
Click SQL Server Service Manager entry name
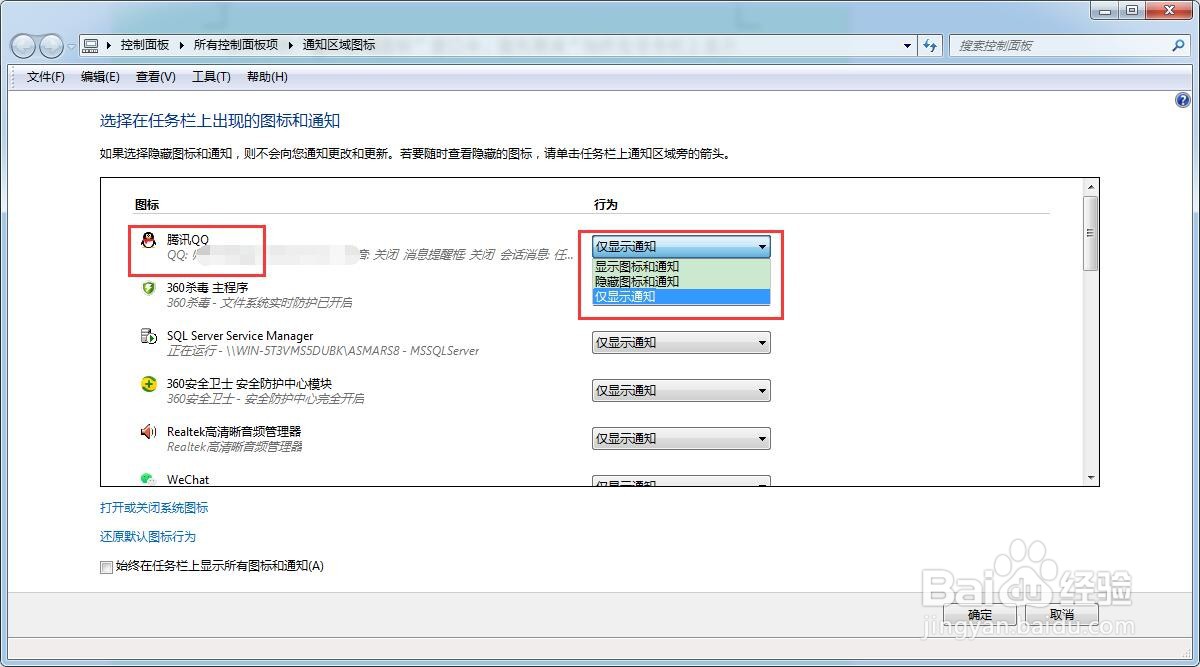coord(240,336)
